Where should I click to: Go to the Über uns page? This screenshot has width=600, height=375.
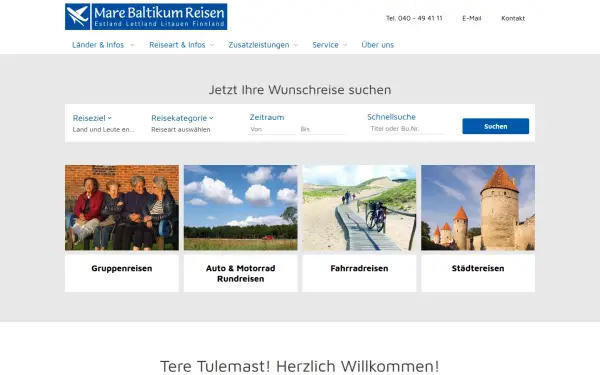[x=378, y=45]
